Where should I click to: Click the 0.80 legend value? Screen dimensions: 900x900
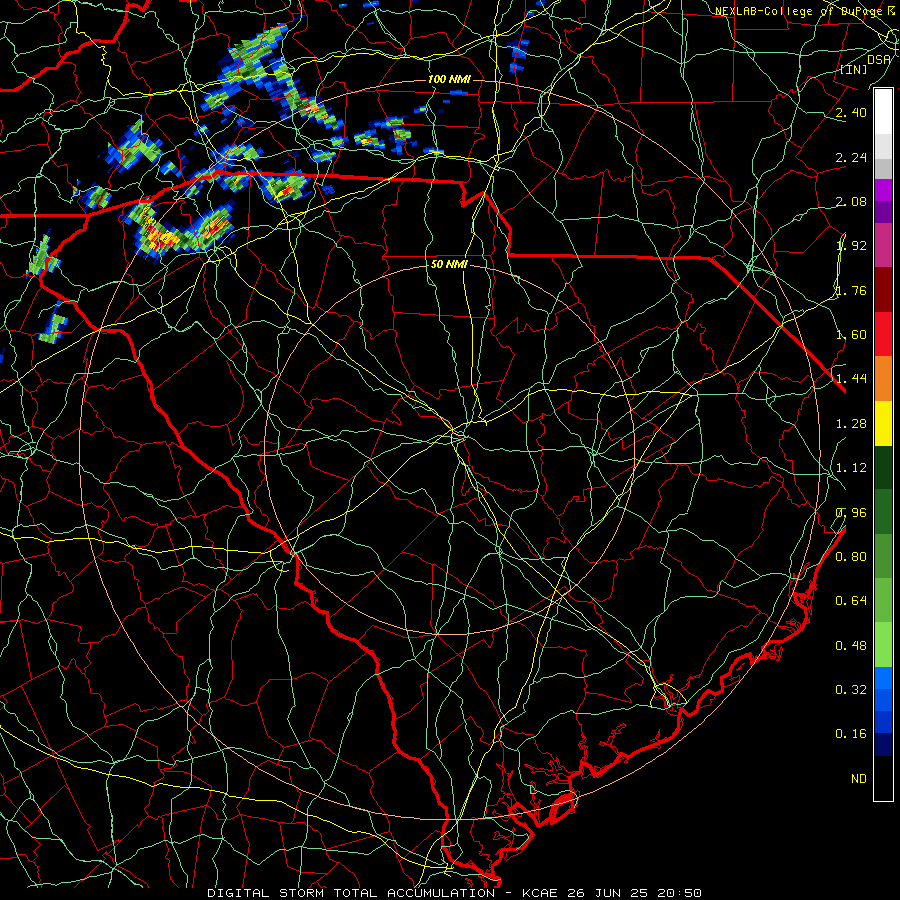coord(851,557)
